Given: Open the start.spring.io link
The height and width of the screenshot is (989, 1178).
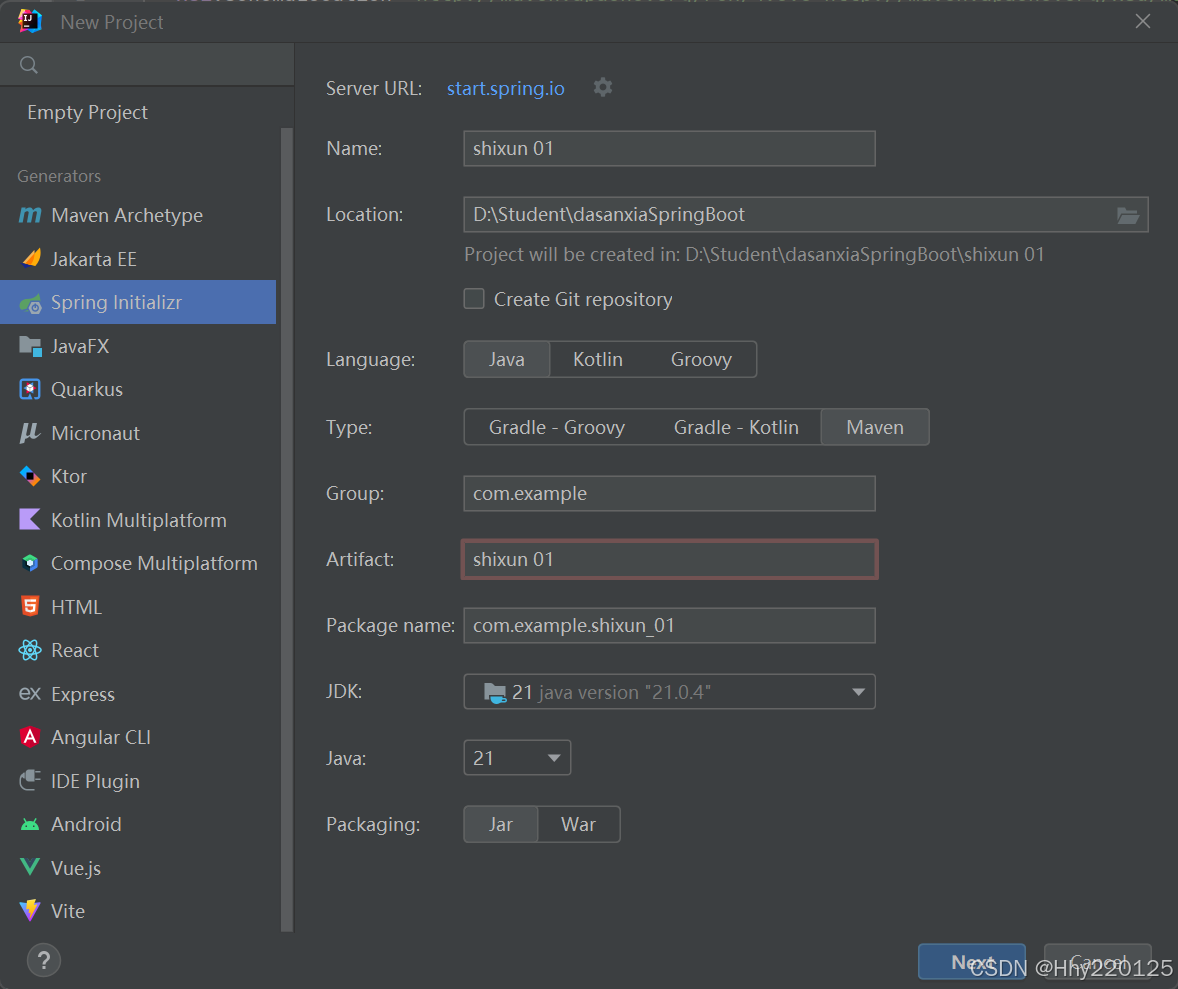Looking at the screenshot, I should tap(505, 88).
